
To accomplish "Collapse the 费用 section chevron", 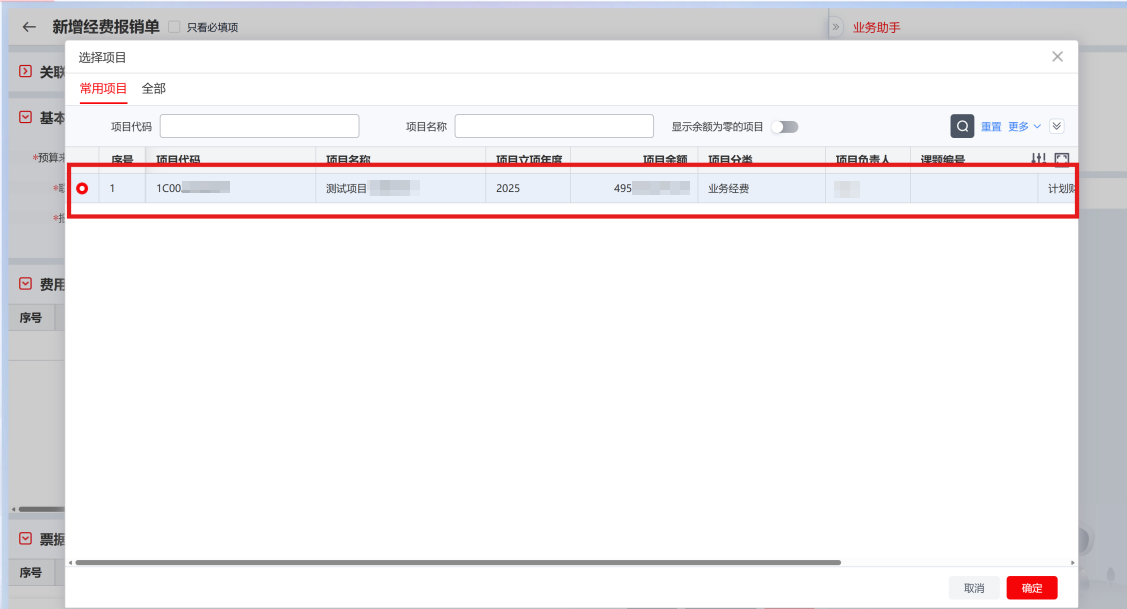I will coord(26,284).
